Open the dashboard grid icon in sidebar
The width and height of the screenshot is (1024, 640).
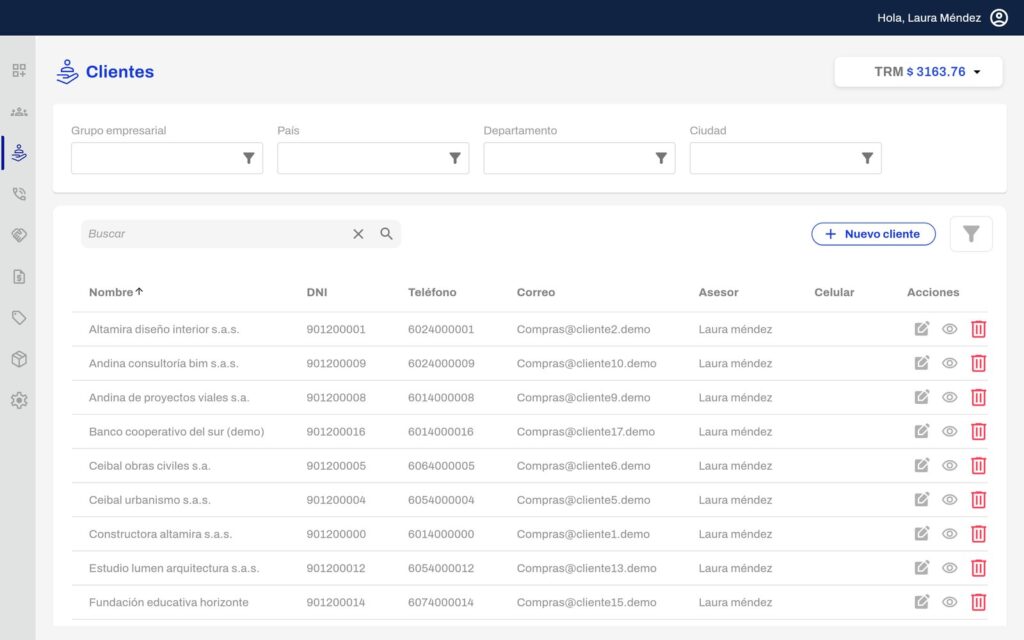click(19, 71)
